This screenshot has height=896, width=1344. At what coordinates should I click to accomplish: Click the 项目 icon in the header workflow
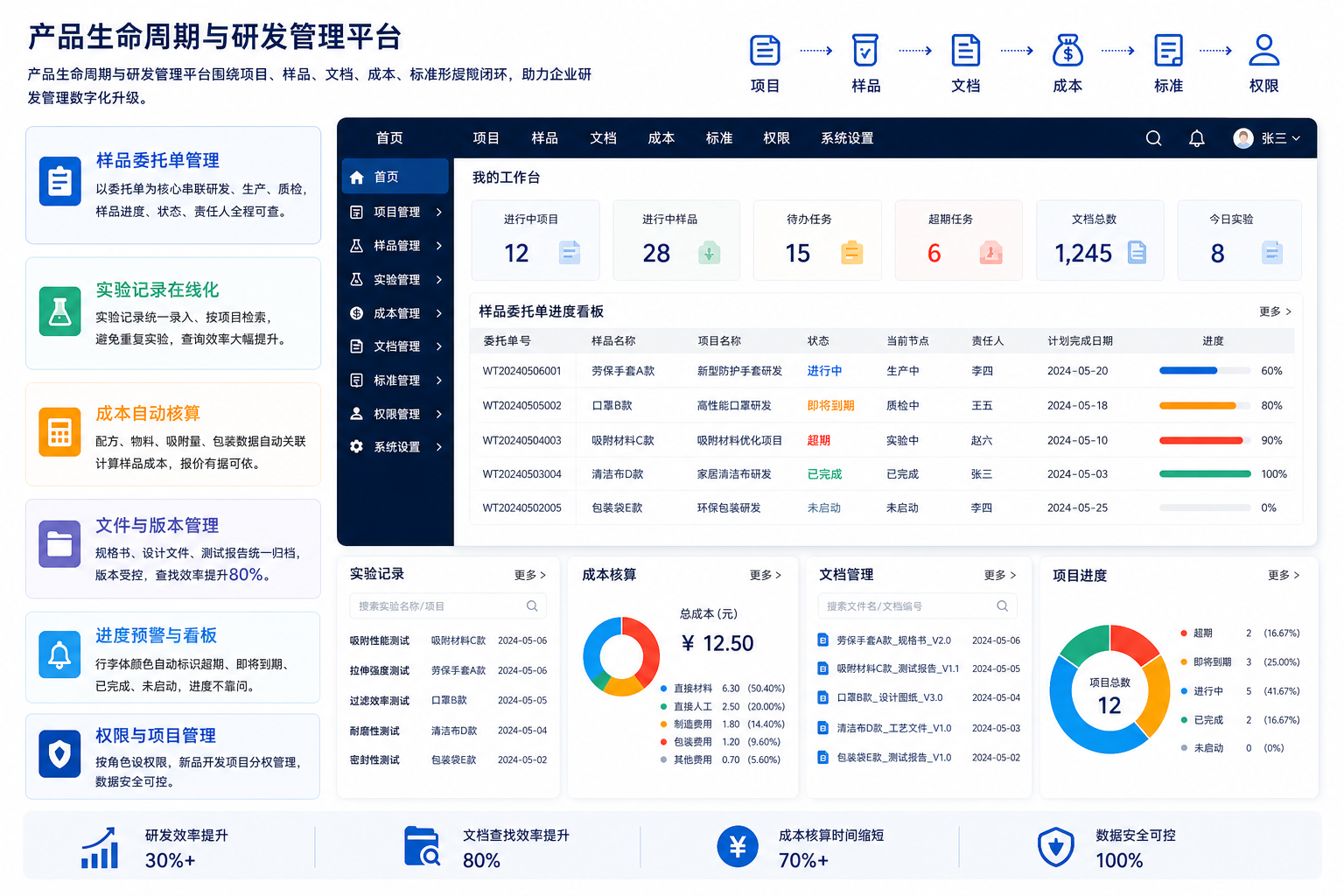coord(765,51)
